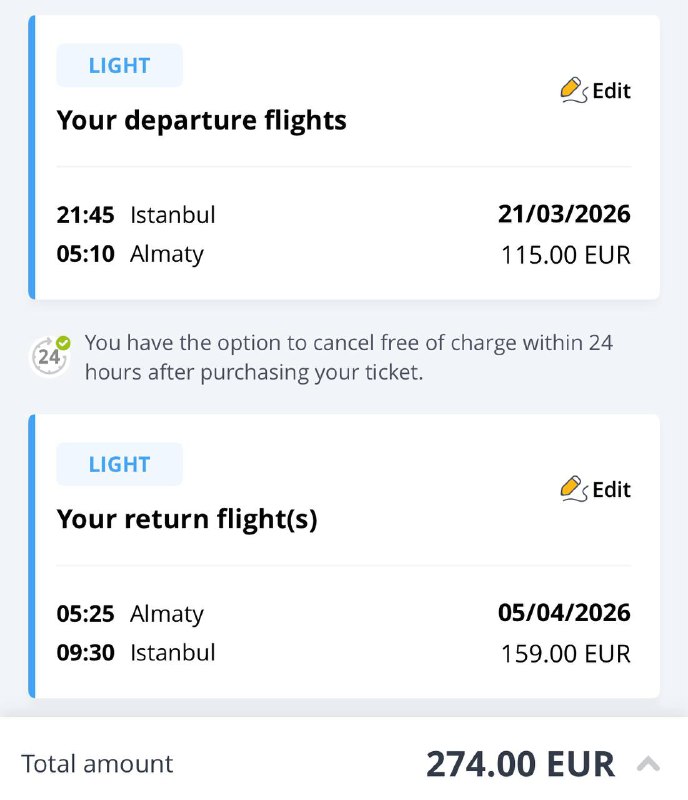Select the 05:25 Almaty return departure row
The image size is (688, 800).
(130, 613)
